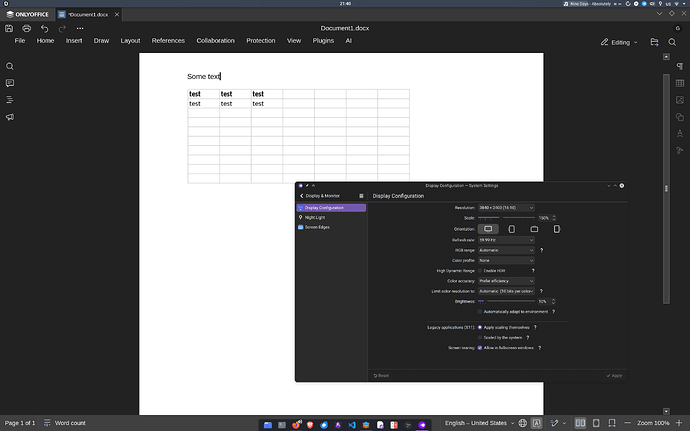Click the two-page view icon in status bar
Screen dimensions: 690x431
click(580, 423)
